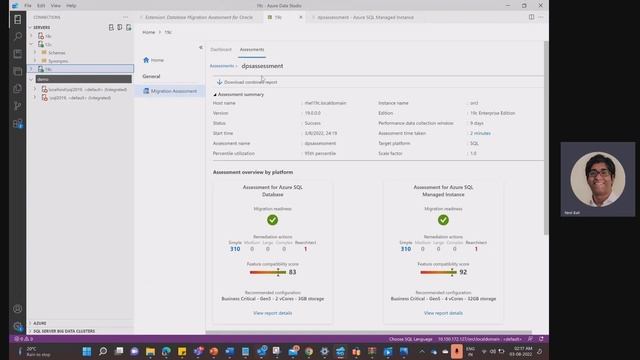The width and height of the screenshot is (640, 360).
Task: Click the Home breadcrumb at the top
Action: pos(149,32)
